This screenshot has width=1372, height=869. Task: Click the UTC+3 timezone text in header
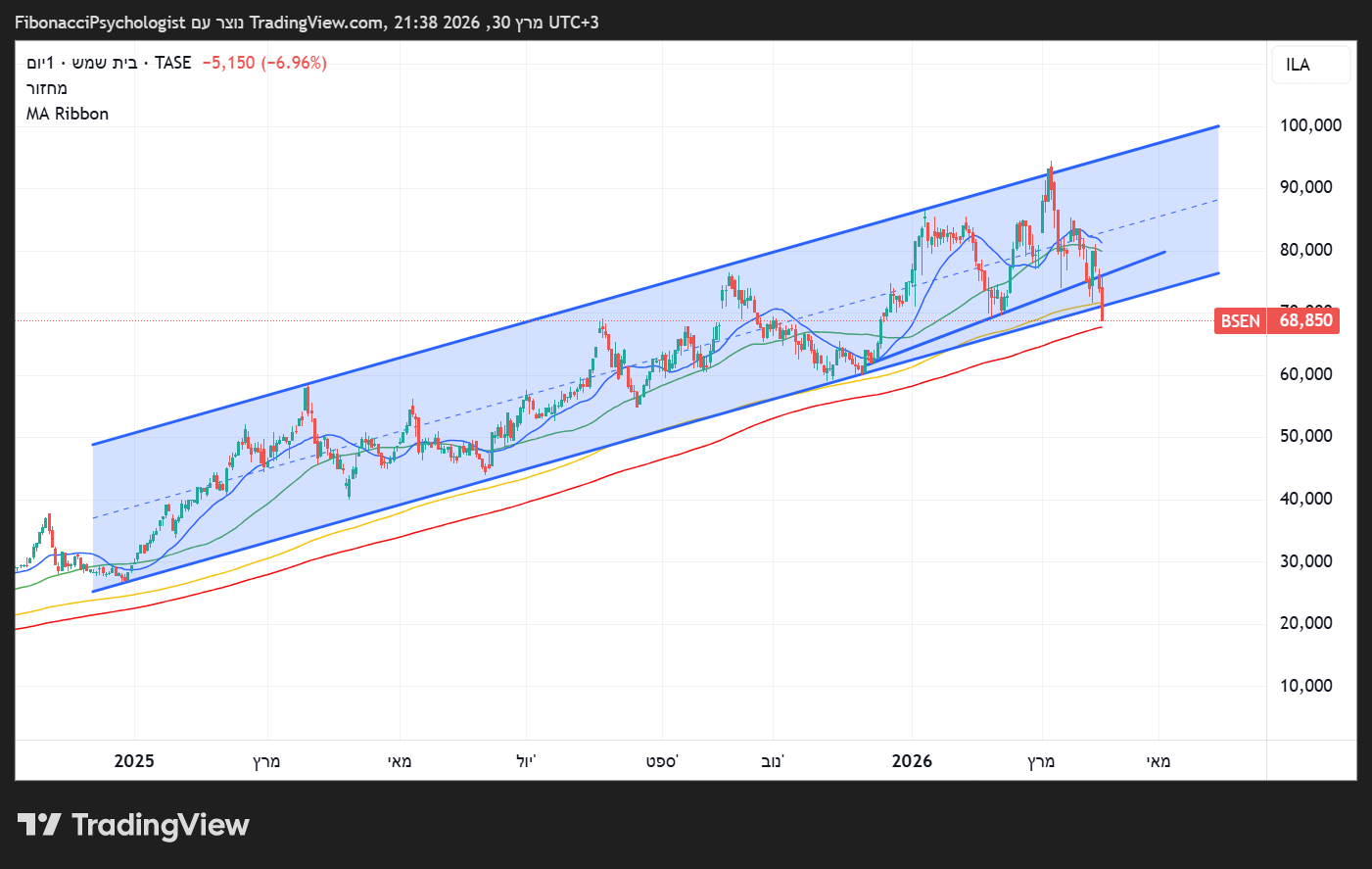pyautogui.click(x=573, y=22)
